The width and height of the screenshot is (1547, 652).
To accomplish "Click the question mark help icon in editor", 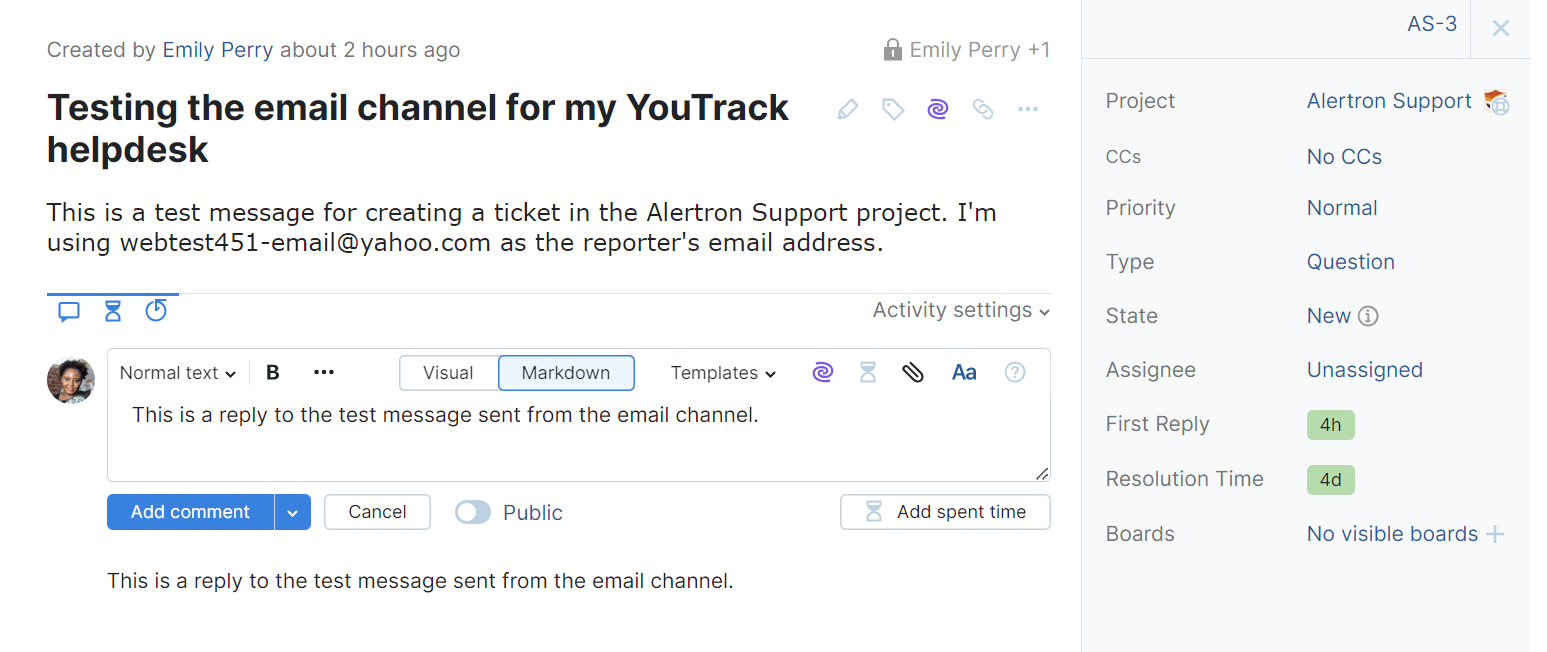I will (1015, 373).
